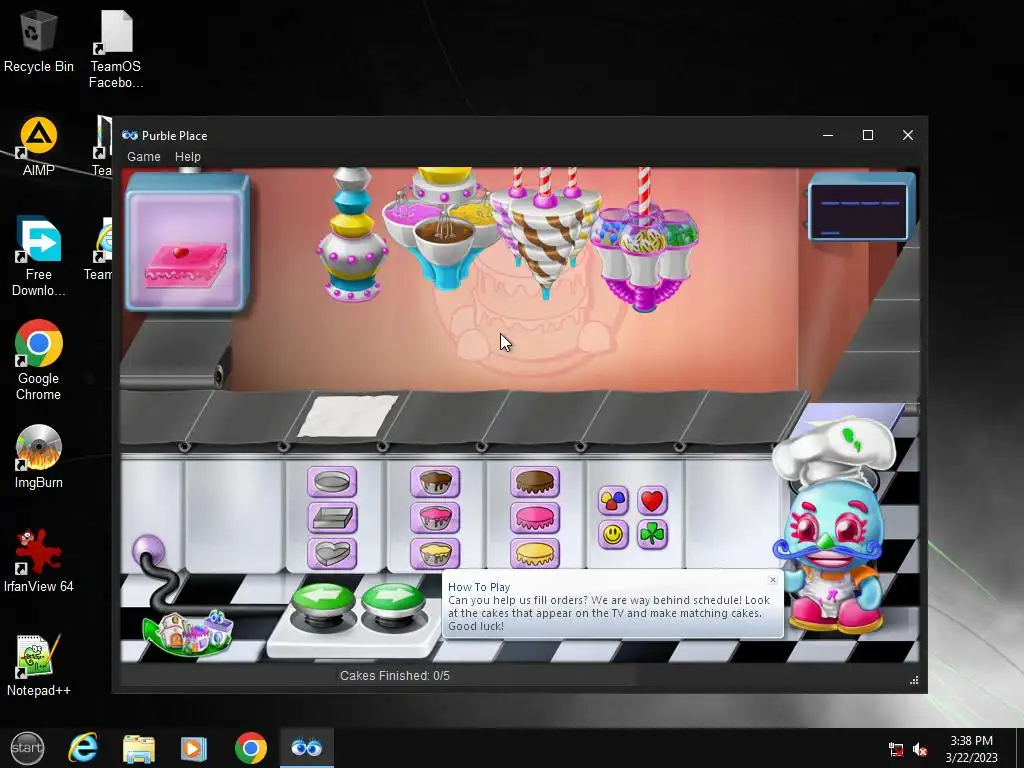Open the Help menu
The width and height of the screenshot is (1024, 768).
187,157
